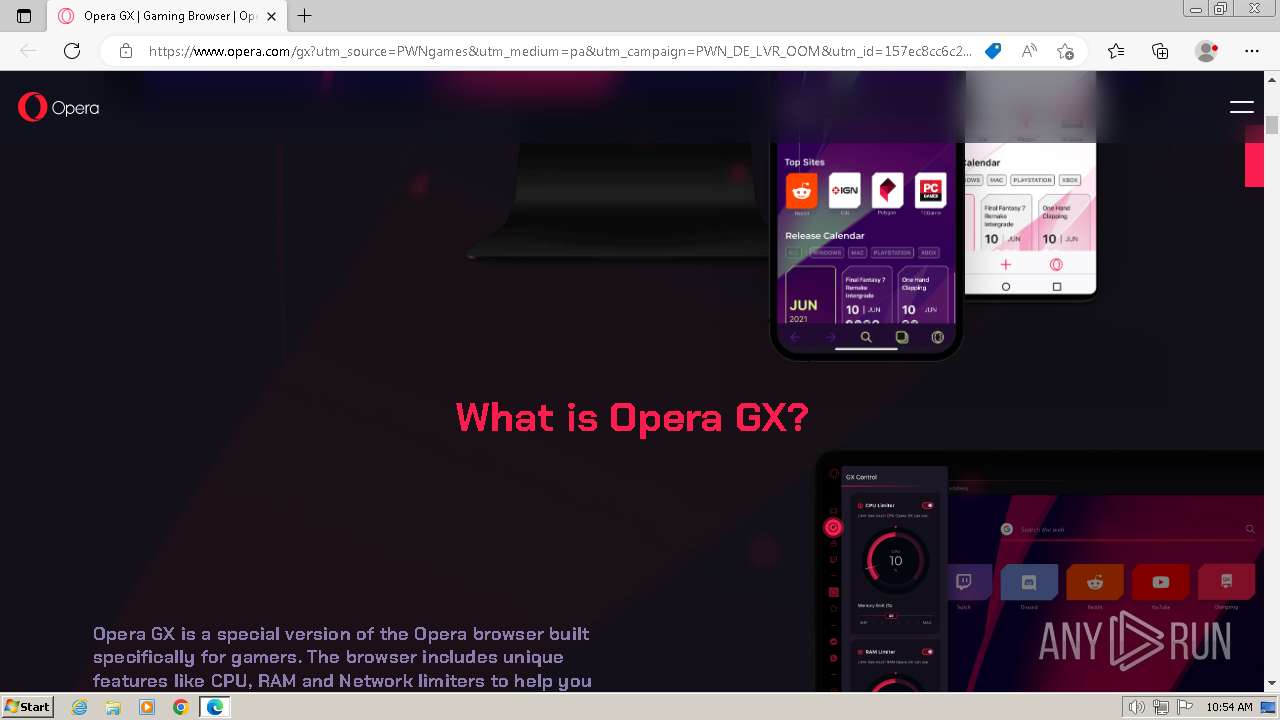Click the Release Calendar heading on phone
Screen dimensions: 1280x720
[x=824, y=236]
